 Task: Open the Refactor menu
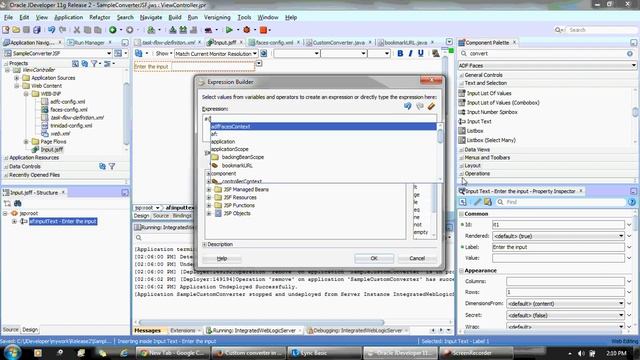[x=100, y=18]
